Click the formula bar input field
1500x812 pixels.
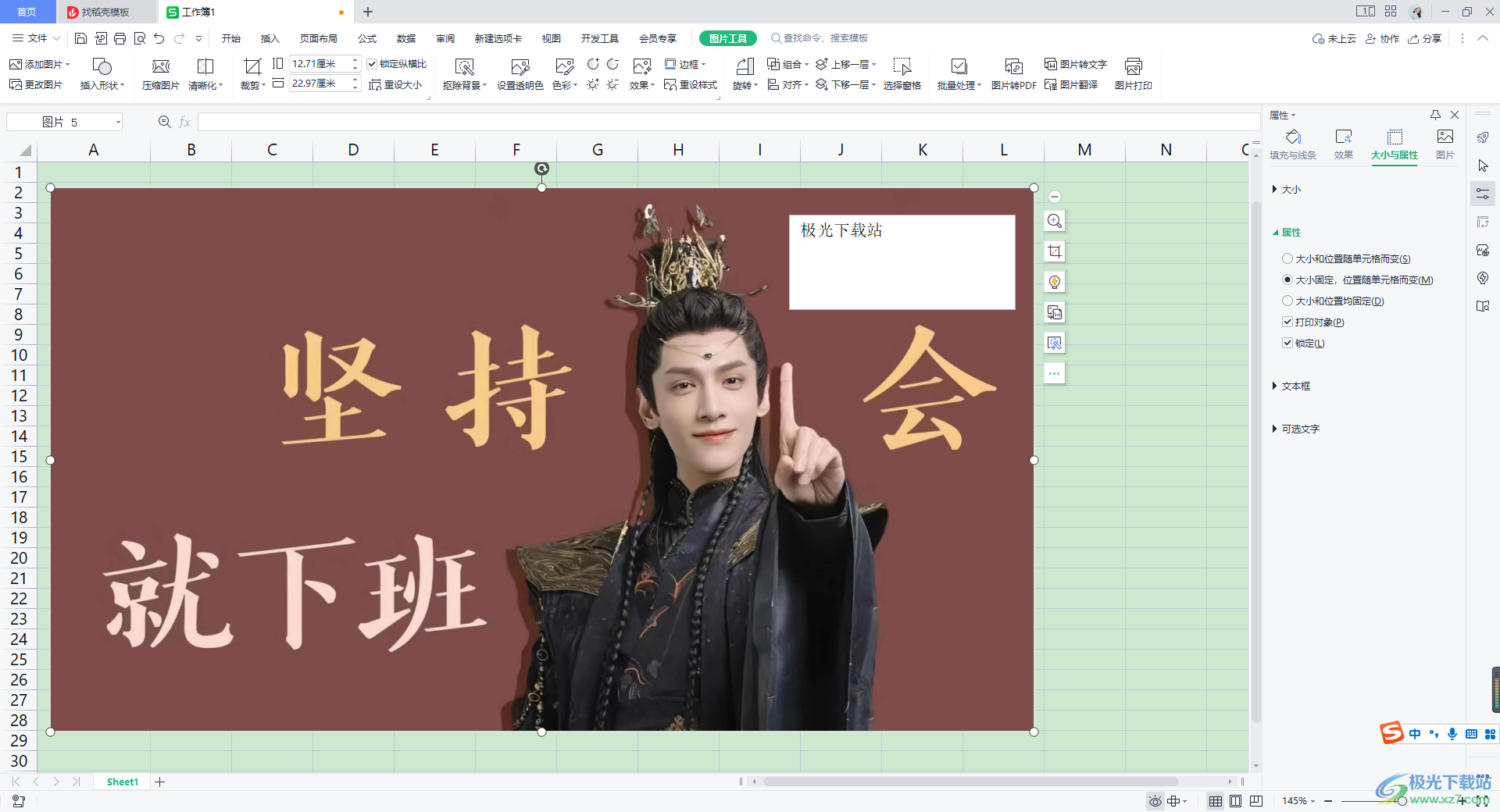[x=728, y=122]
